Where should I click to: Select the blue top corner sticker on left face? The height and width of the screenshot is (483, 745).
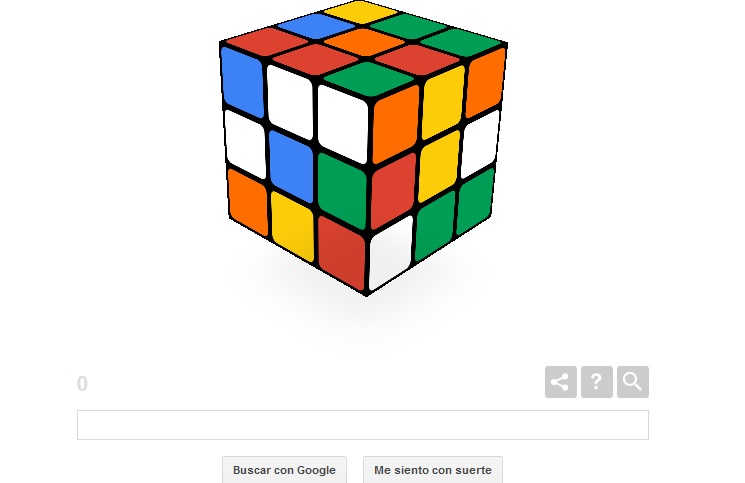coord(242,82)
